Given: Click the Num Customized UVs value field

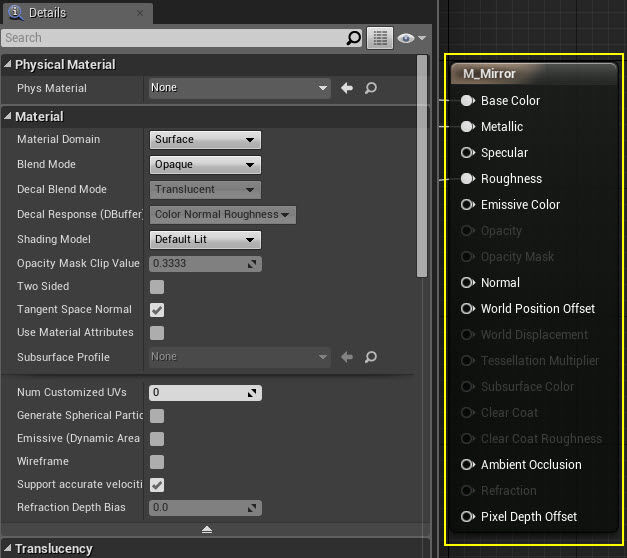Looking at the screenshot, I should point(198,393).
